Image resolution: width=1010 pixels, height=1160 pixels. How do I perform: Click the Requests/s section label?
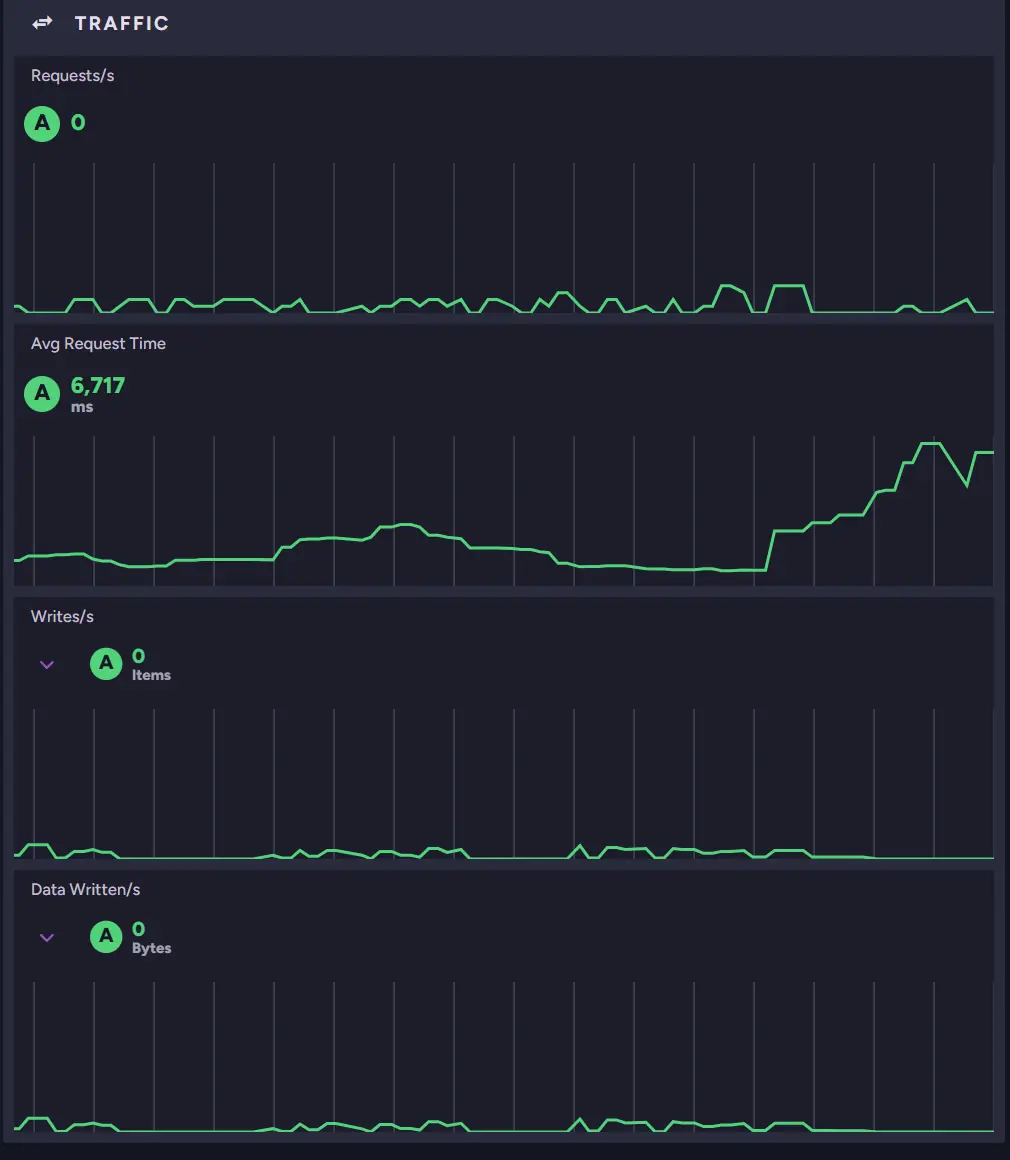73,76
